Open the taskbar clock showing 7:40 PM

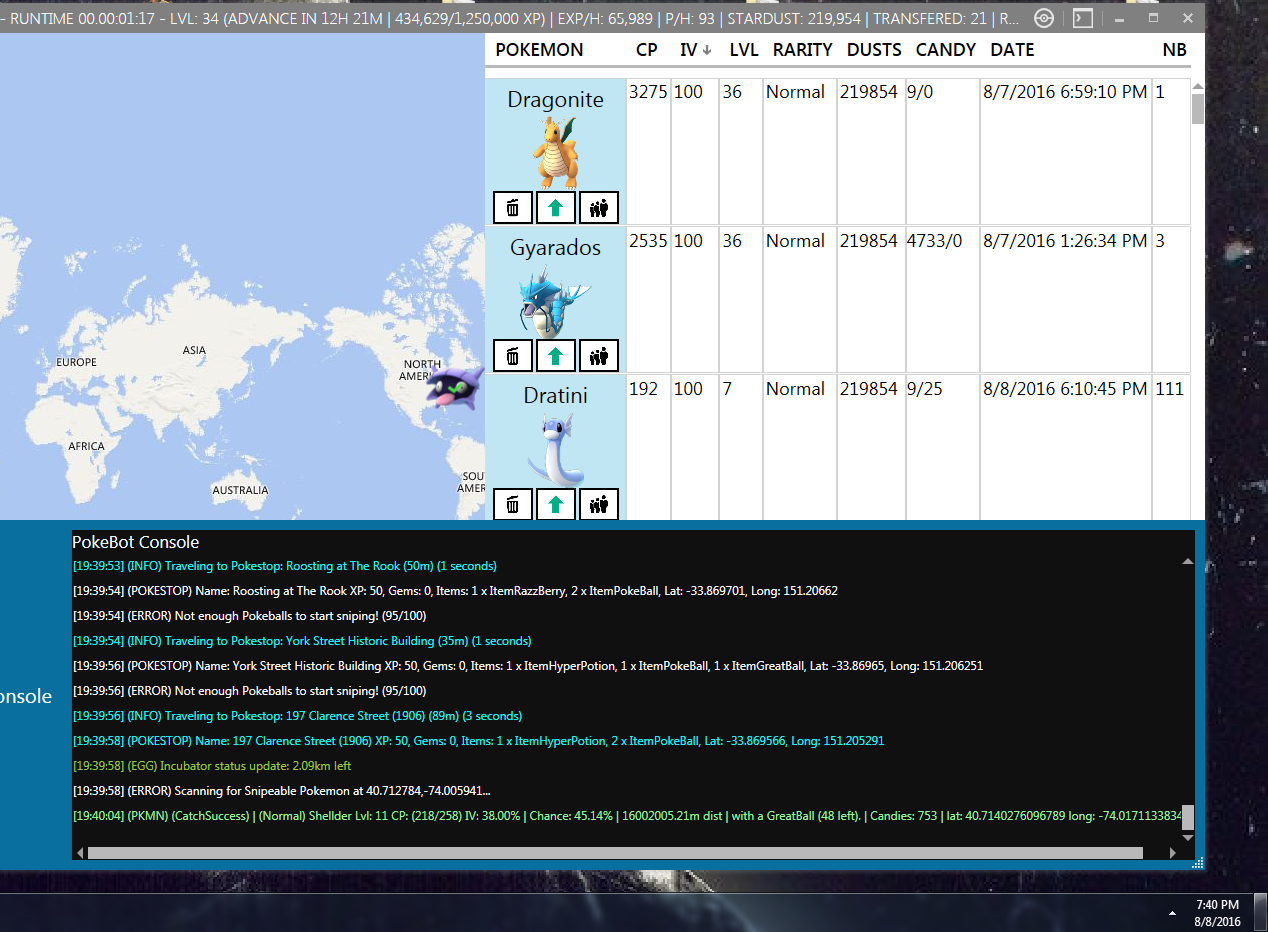pyautogui.click(x=1217, y=912)
